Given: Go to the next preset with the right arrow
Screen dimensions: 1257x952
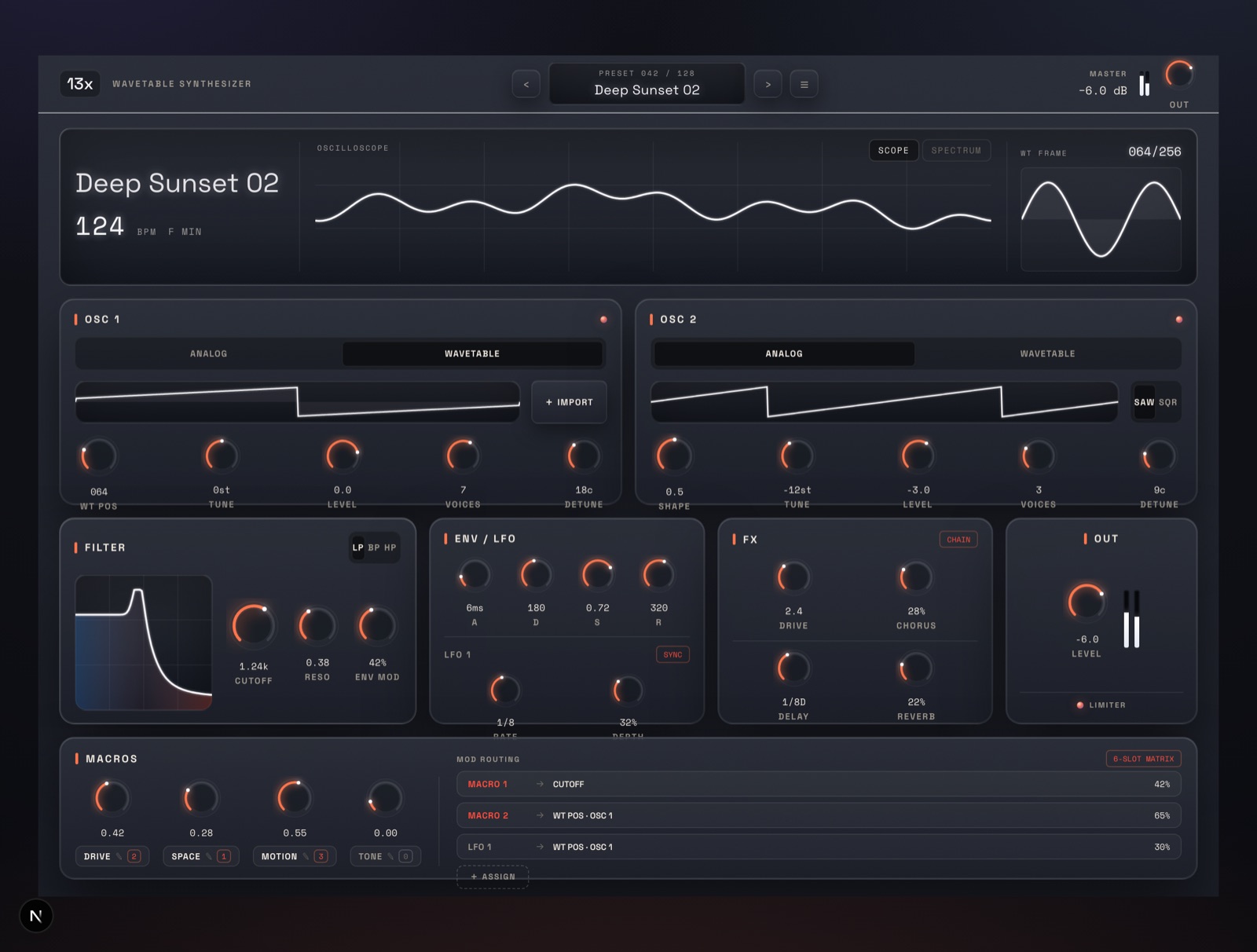Looking at the screenshot, I should 768,84.
